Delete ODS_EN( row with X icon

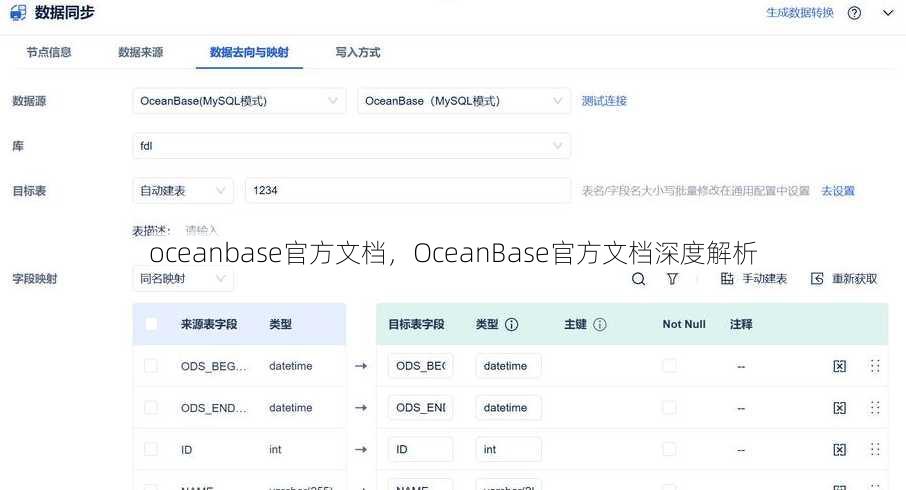(x=840, y=408)
